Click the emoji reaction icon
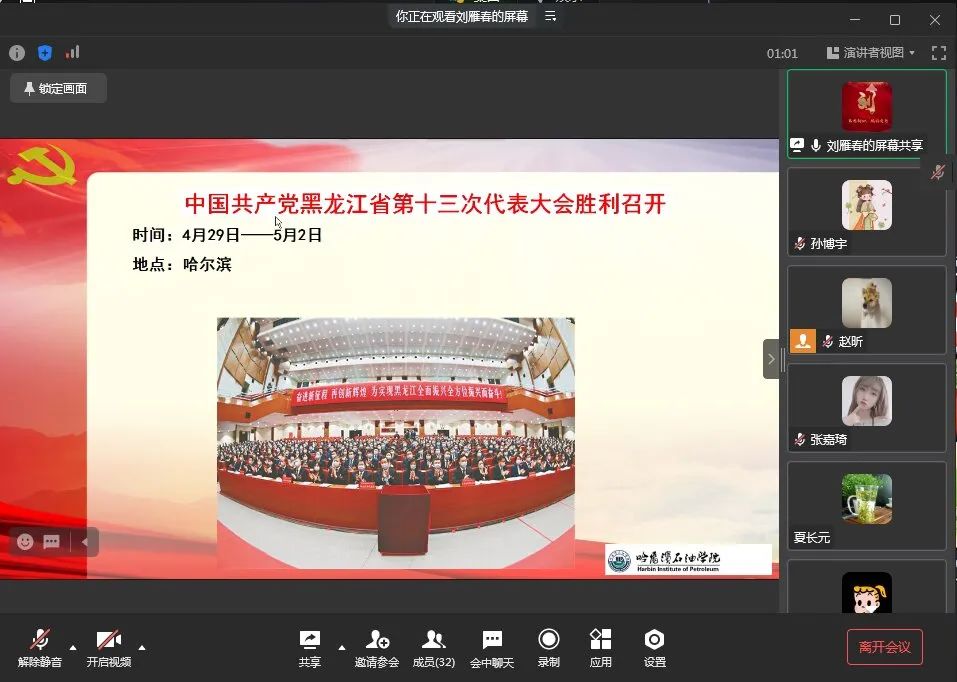Viewport: 957px width, 682px height. coord(25,542)
